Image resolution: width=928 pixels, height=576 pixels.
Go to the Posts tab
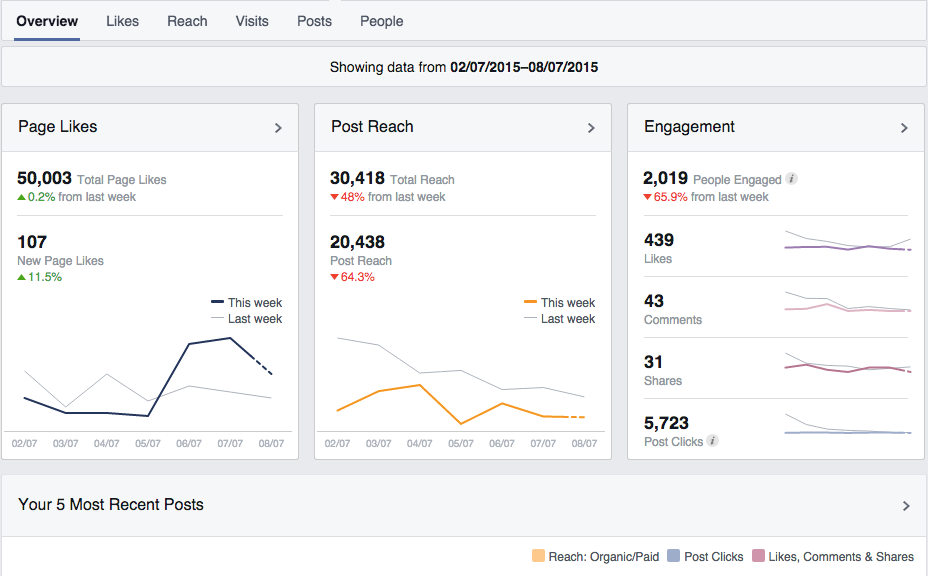(x=314, y=21)
